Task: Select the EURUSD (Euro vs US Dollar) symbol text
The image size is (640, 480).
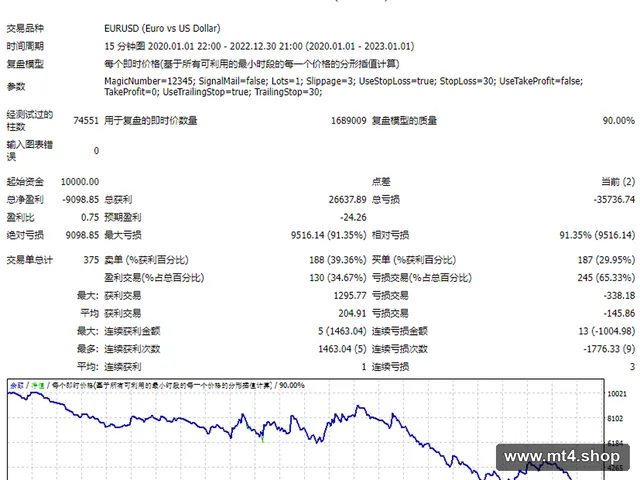Action: tap(162, 28)
